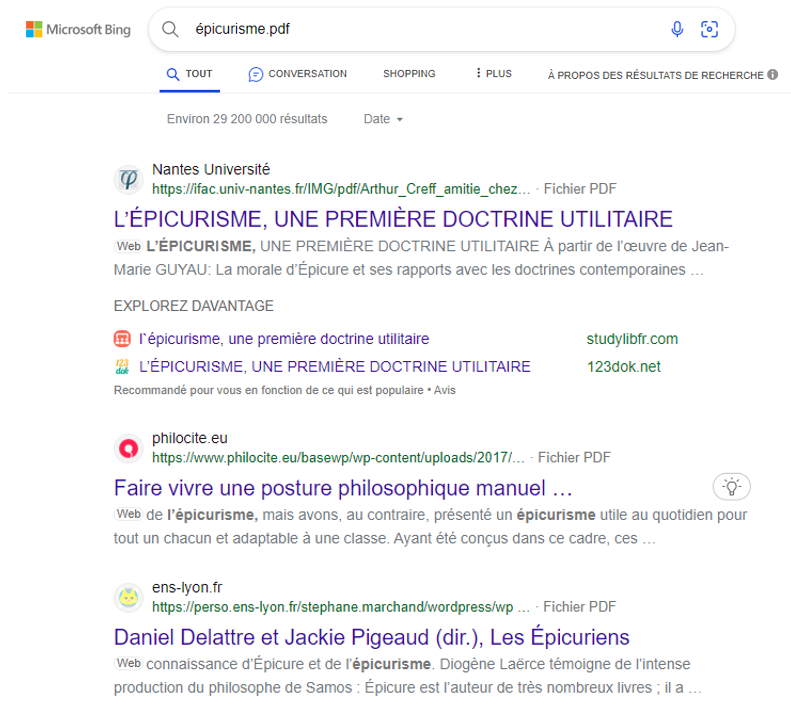Screen dimensions: 791x707
Task: Open the www.philocite.eu URL link
Action: click(x=338, y=458)
